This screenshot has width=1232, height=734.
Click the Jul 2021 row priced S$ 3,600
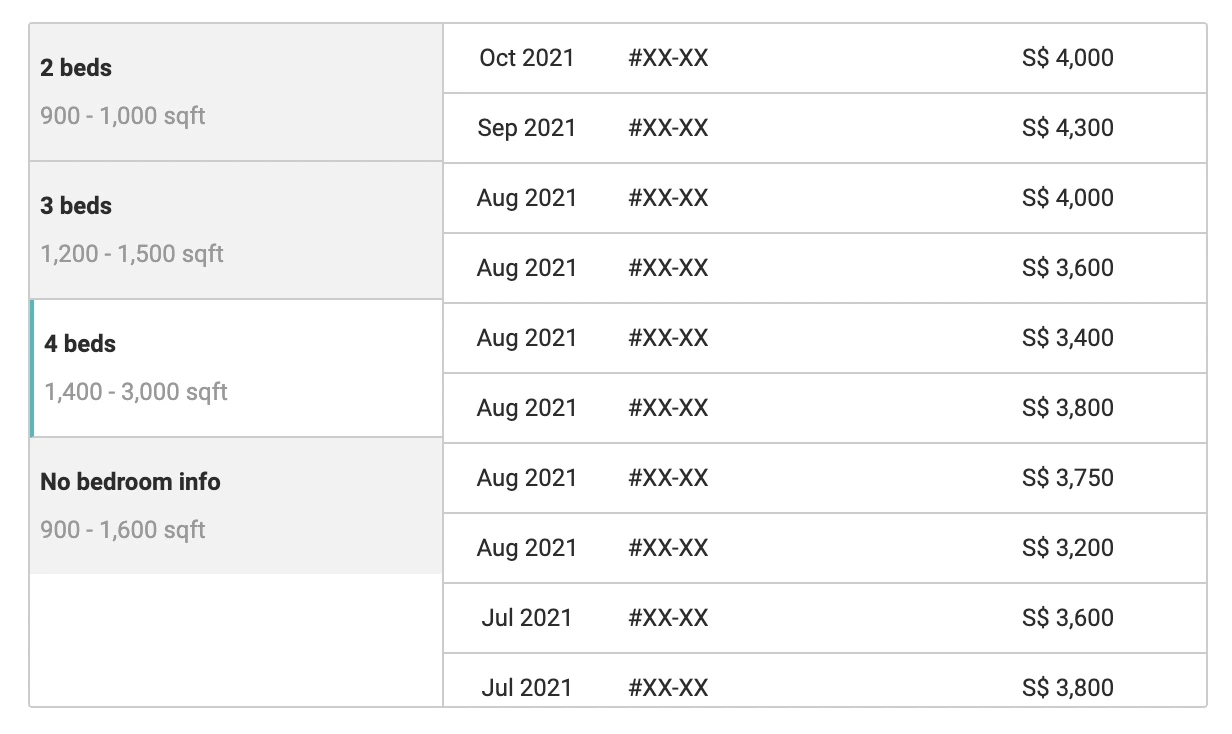click(x=526, y=618)
